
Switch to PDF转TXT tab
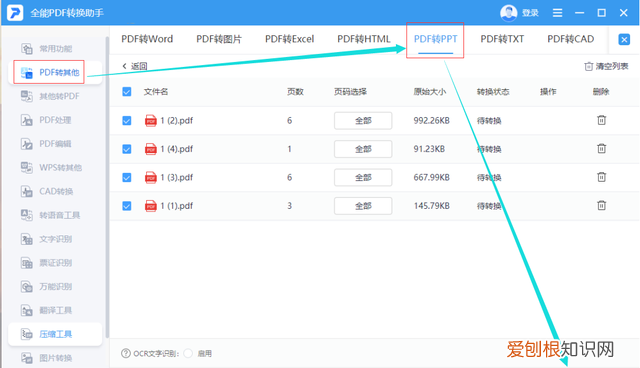502,39
